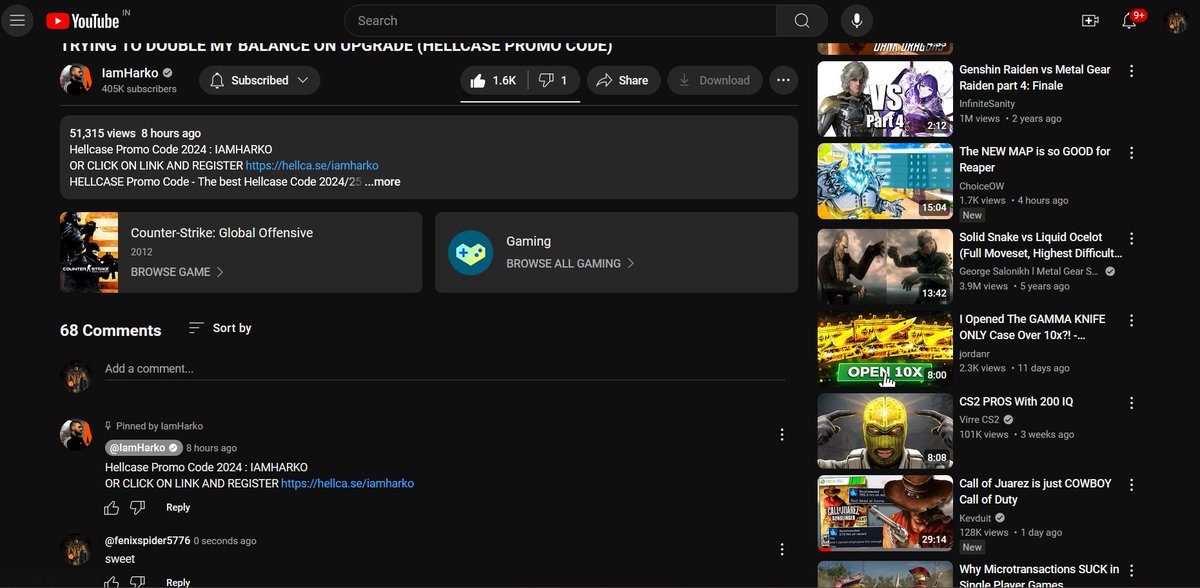Open options menu for fenixspider5776 comment

point(782,549)
